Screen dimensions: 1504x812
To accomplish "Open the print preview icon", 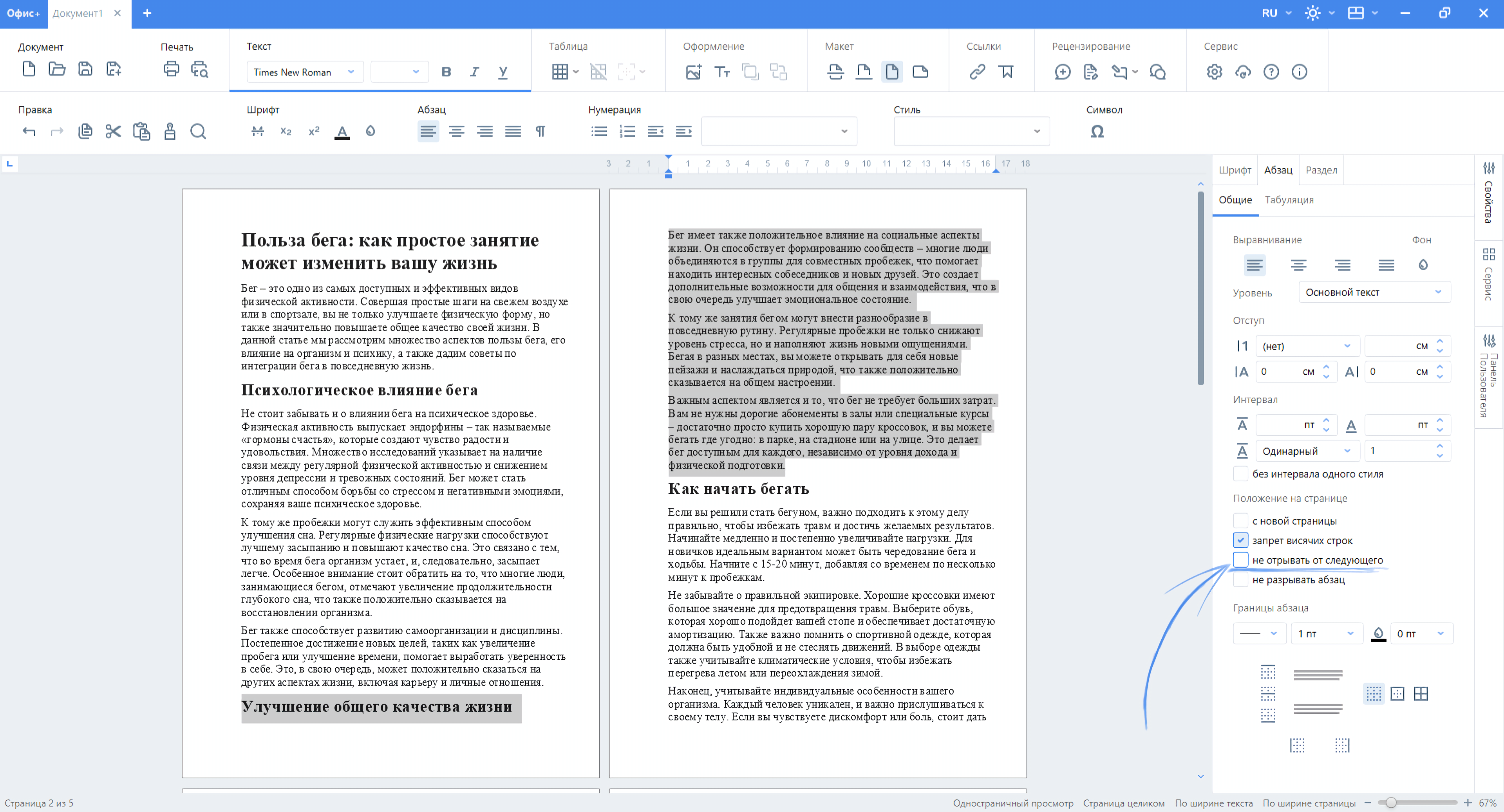I will (x=200, y=69).
